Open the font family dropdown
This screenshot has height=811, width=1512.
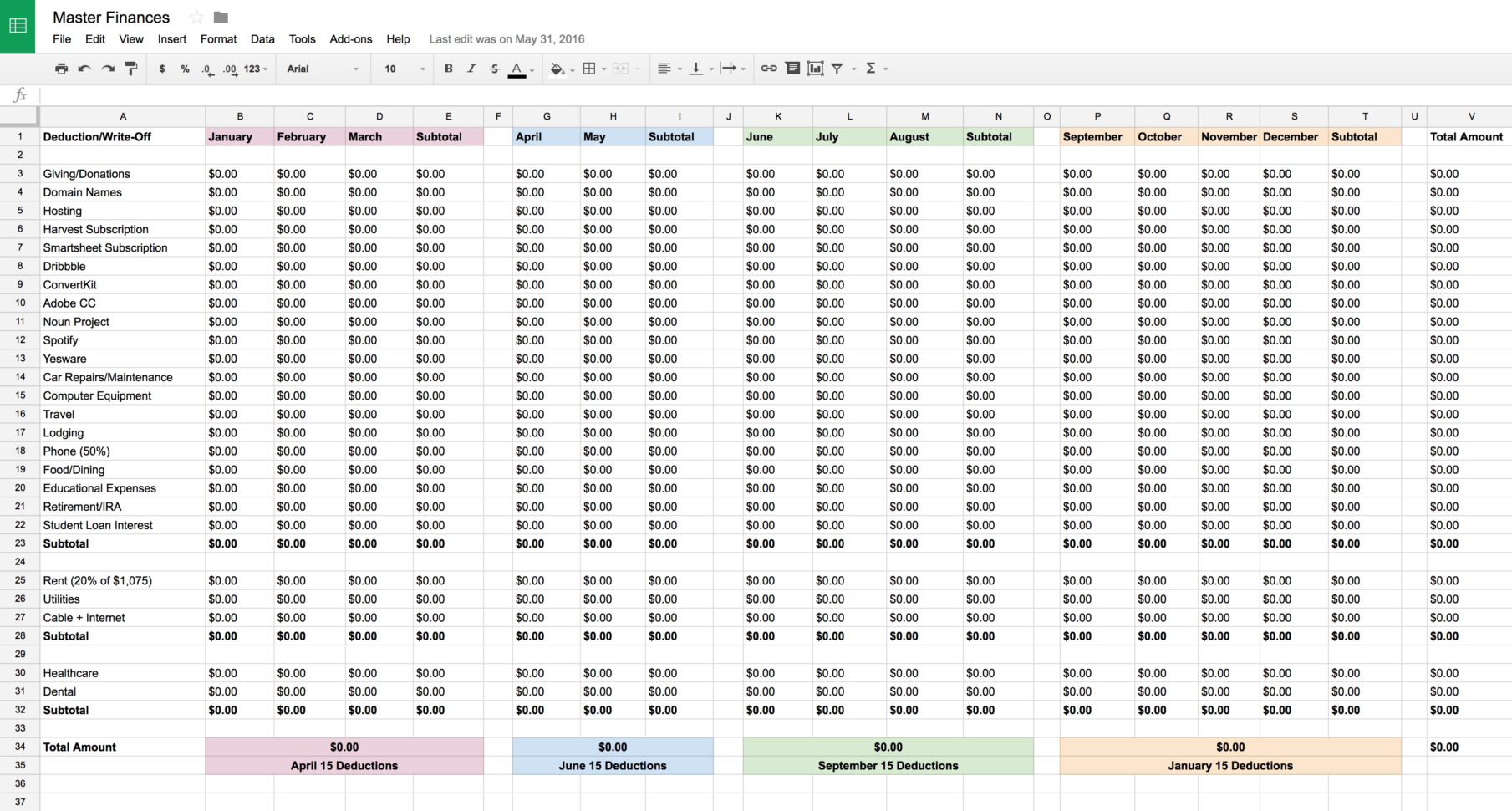tap(322, 69)
